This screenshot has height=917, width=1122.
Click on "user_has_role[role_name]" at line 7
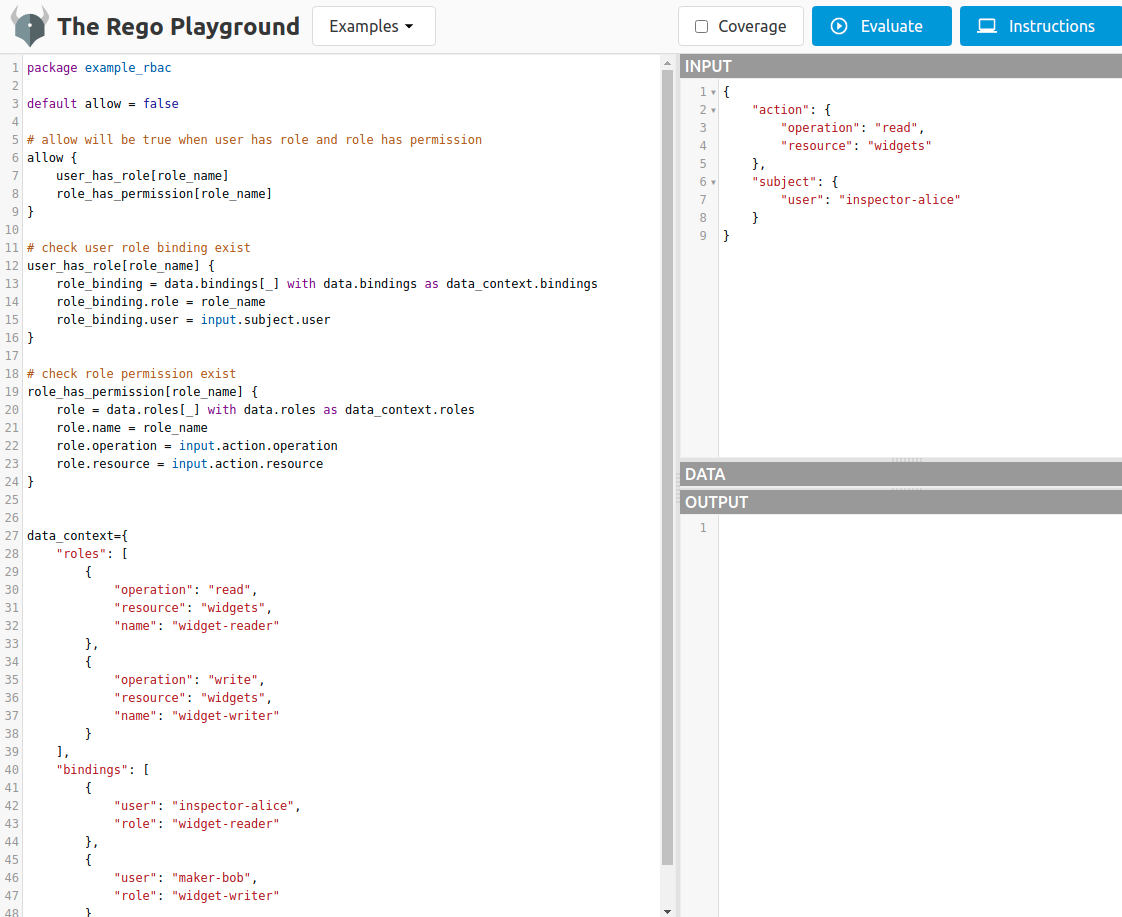click(142, 176)
